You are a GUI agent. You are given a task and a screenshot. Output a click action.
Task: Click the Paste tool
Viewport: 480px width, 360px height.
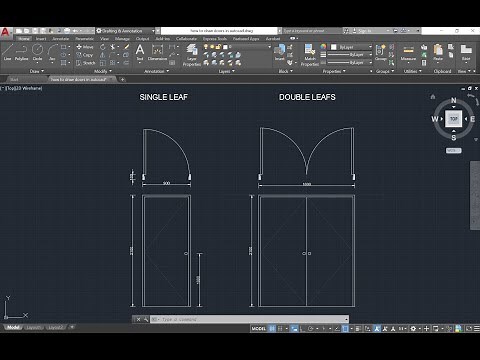pyautogui.click(x=438, y=53)
